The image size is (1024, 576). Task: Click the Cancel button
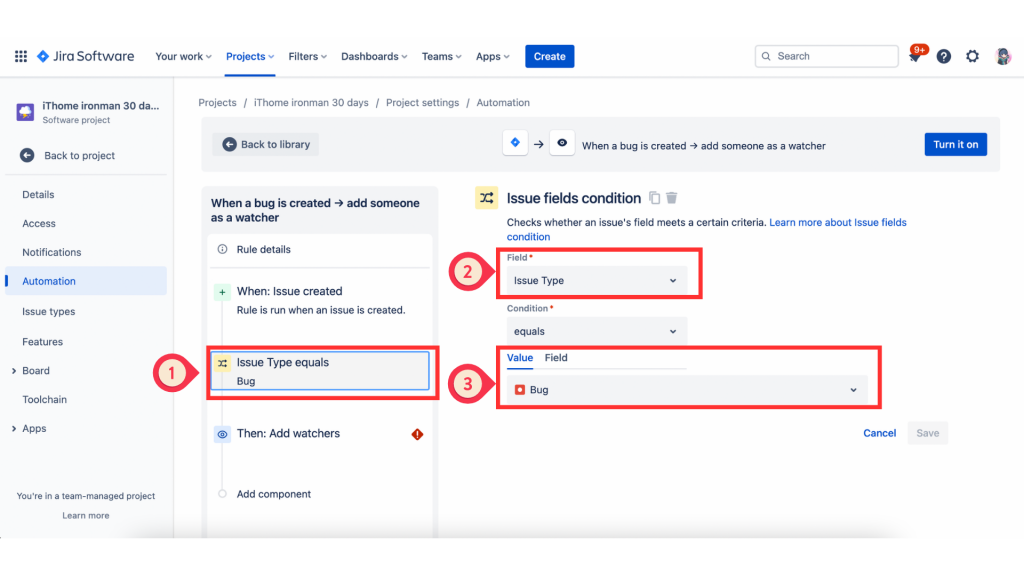[879, 433]
